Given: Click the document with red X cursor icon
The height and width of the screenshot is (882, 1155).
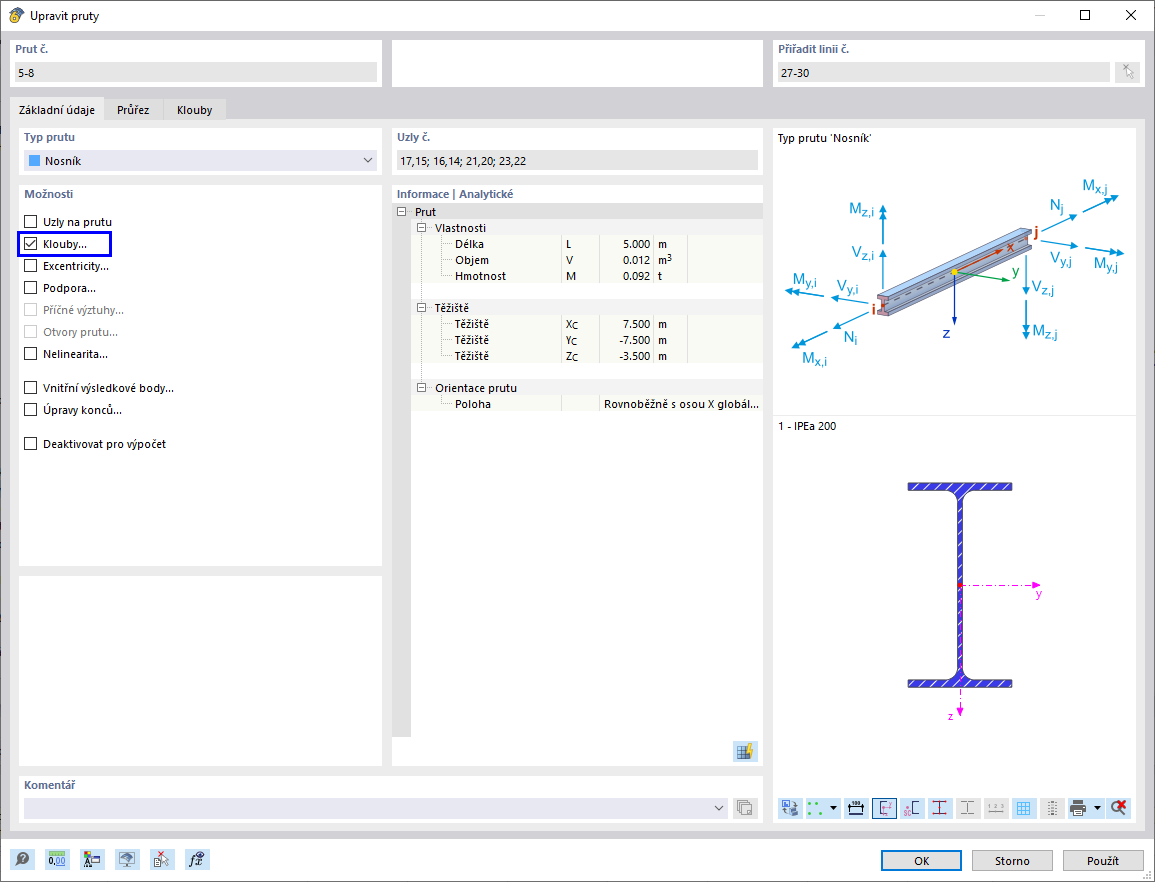Looking at the screenshot, I should click(x=162, y=859).
